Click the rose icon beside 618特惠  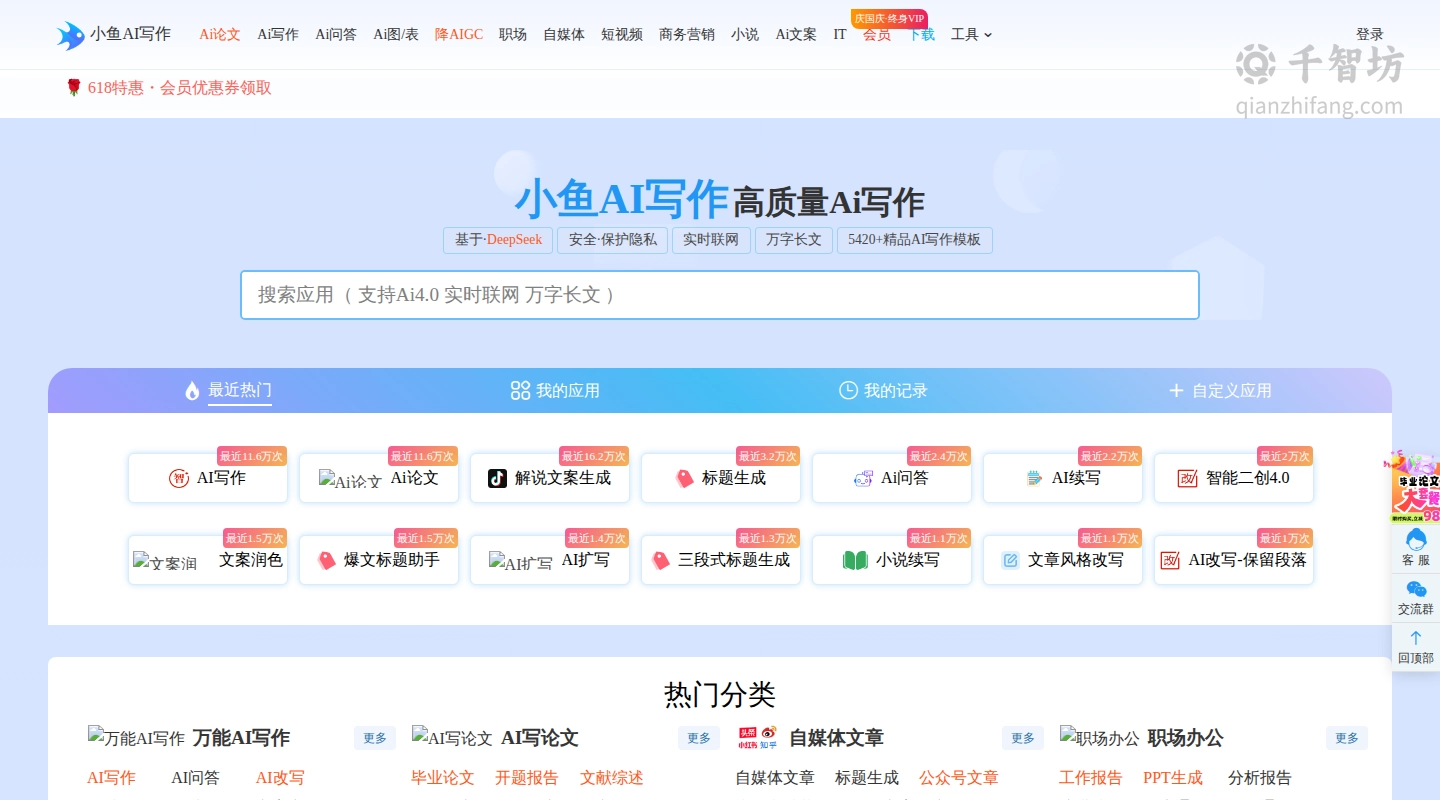click(x=73, y=88)
